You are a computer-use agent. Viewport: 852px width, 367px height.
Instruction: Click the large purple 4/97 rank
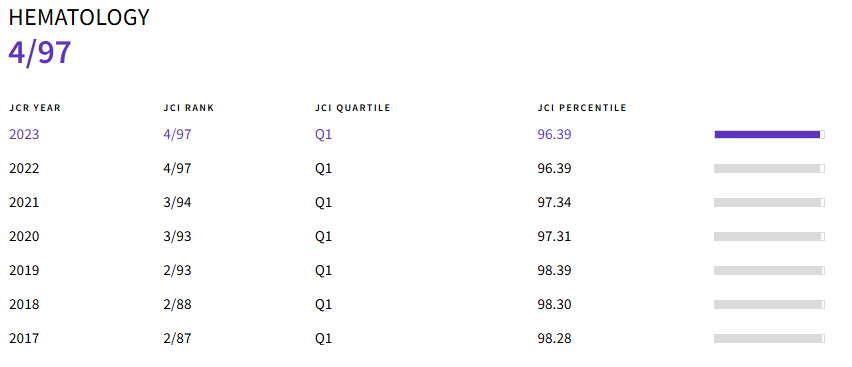coord(40,53)
